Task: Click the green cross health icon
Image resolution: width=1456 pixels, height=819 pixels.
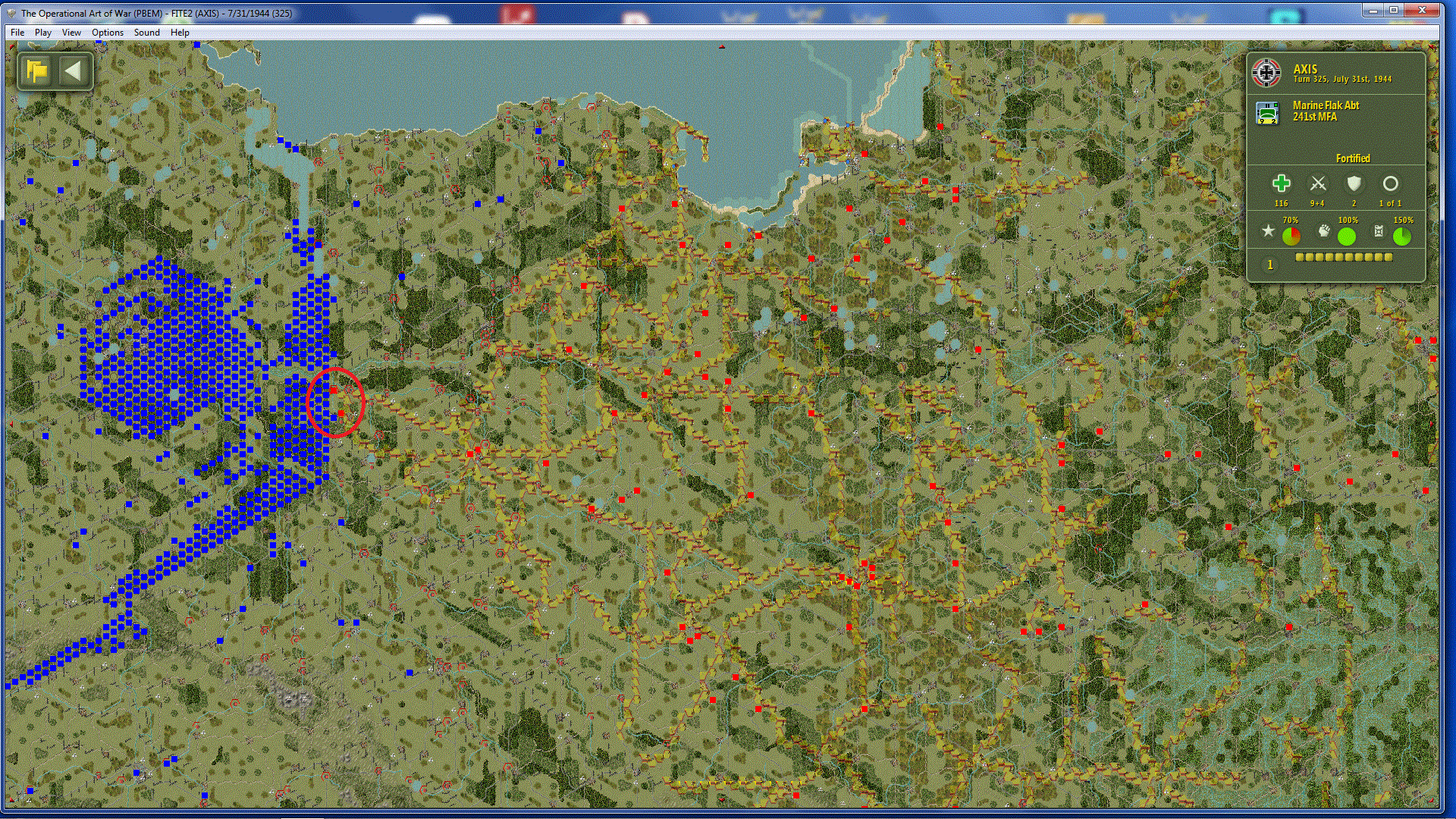Action: (x=1281, y=184)
